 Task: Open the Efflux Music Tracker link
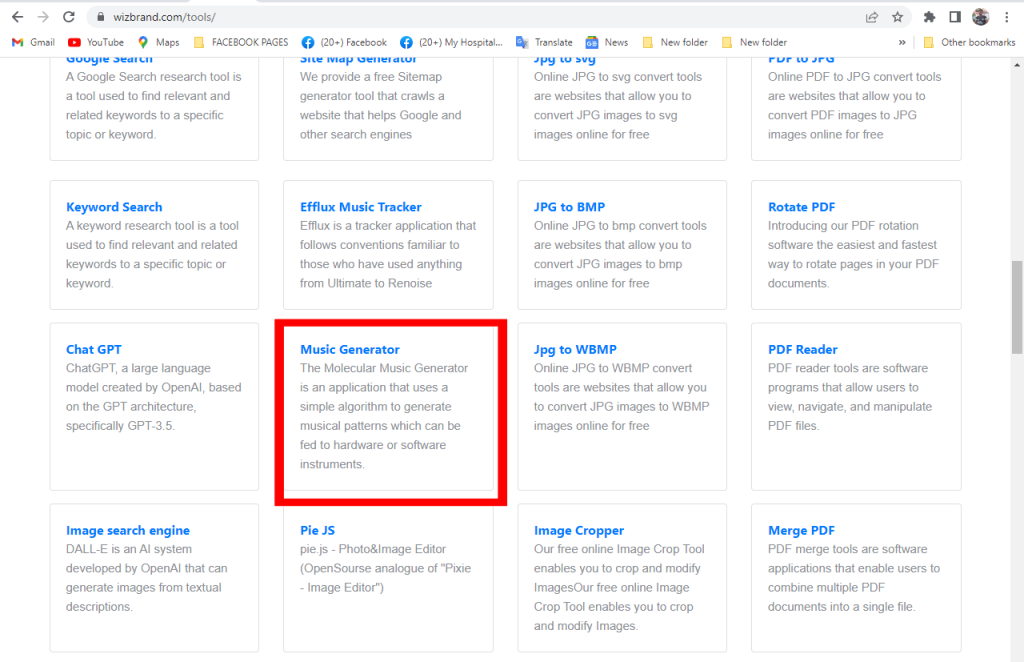pos(360,207)
